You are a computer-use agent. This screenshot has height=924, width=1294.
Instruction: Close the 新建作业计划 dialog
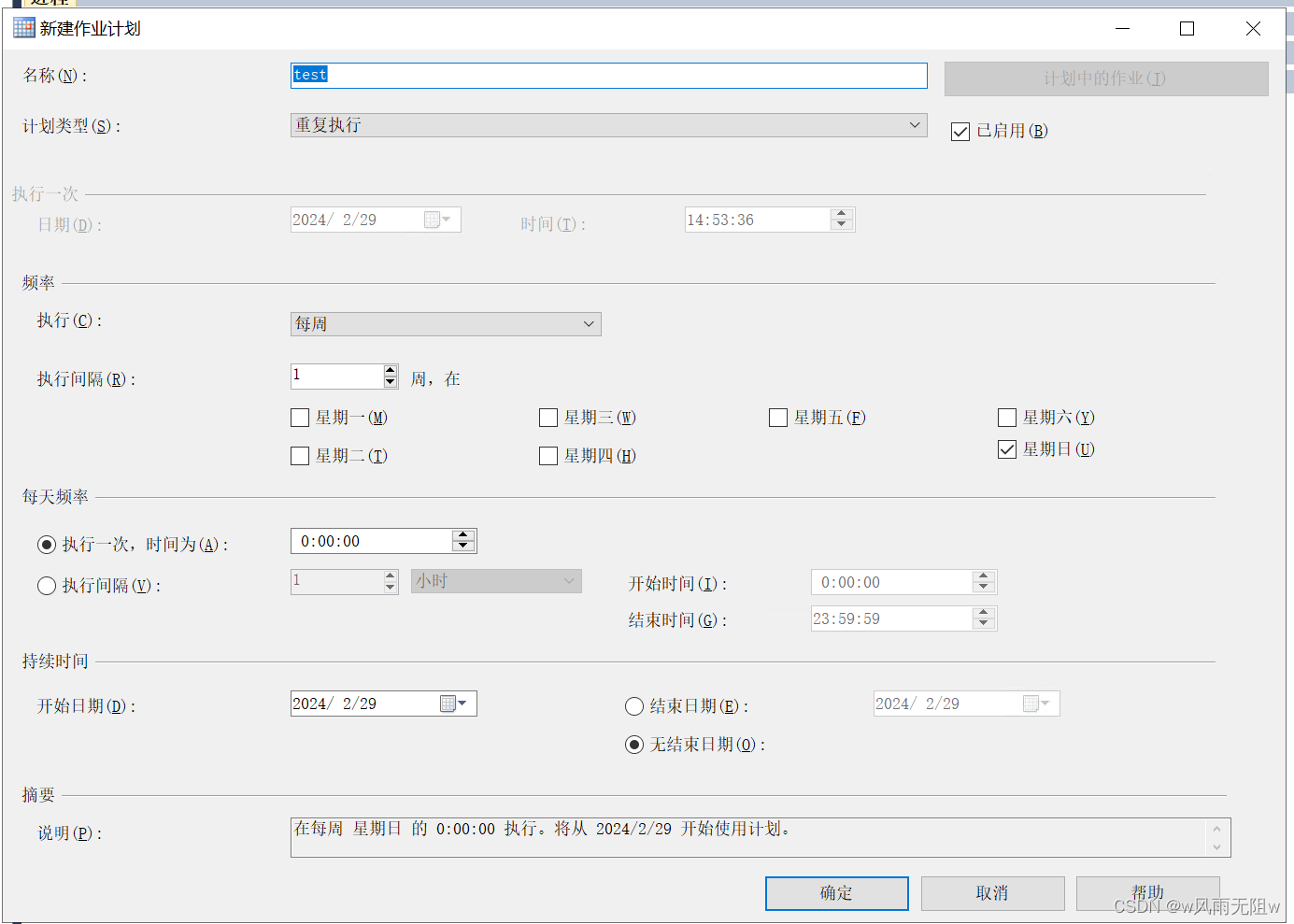[1253, 29]
